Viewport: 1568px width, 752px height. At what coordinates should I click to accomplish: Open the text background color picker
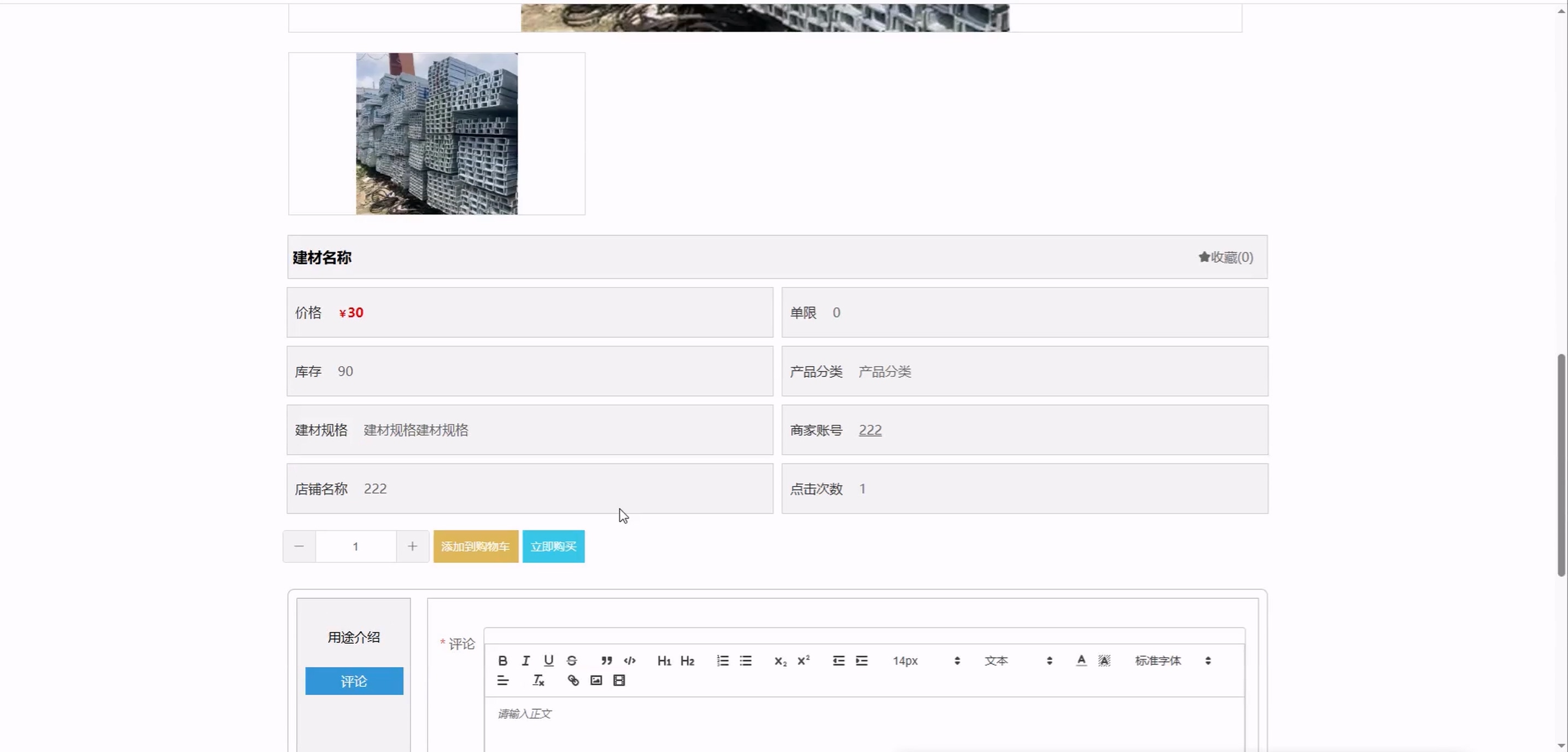(x=1104, y=661)
